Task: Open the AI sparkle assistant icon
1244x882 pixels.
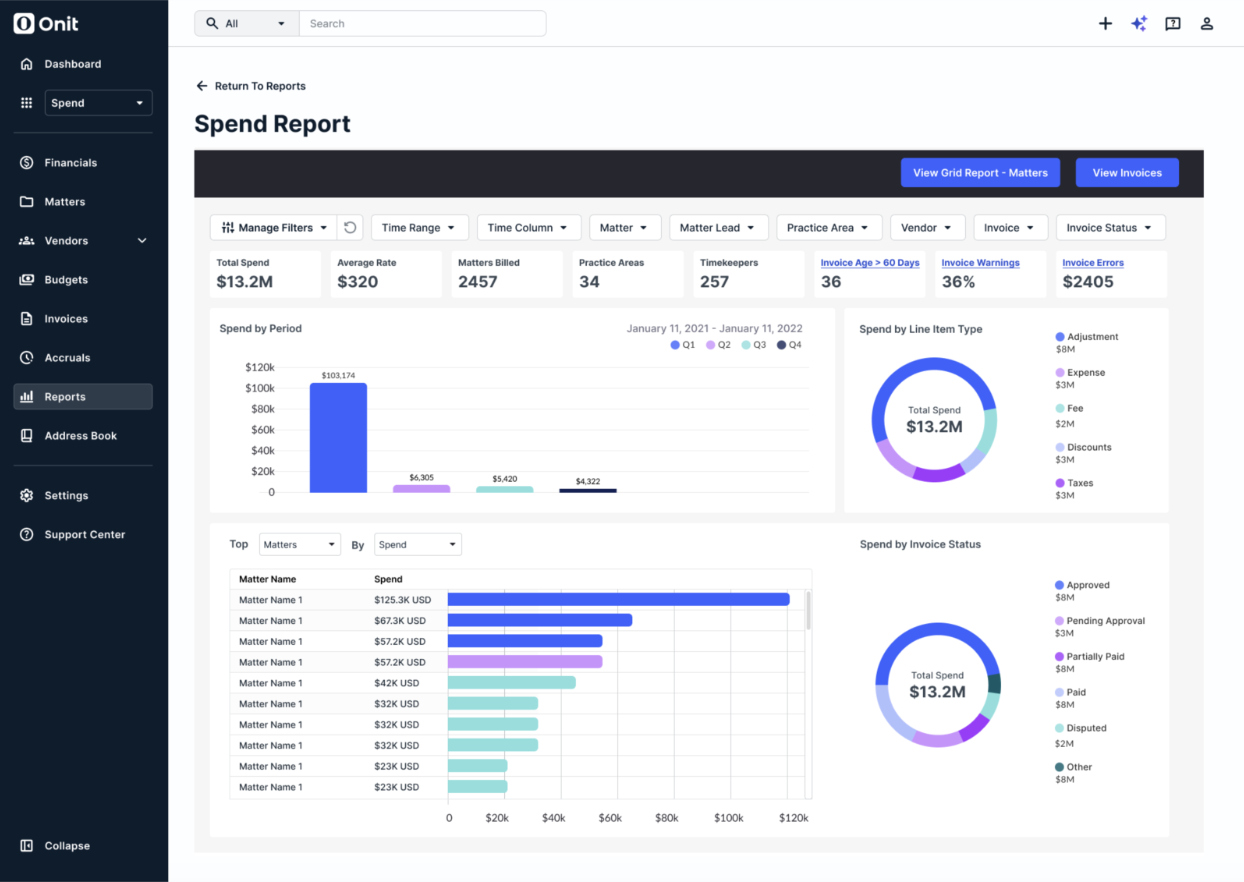Action: point(1139,24)
